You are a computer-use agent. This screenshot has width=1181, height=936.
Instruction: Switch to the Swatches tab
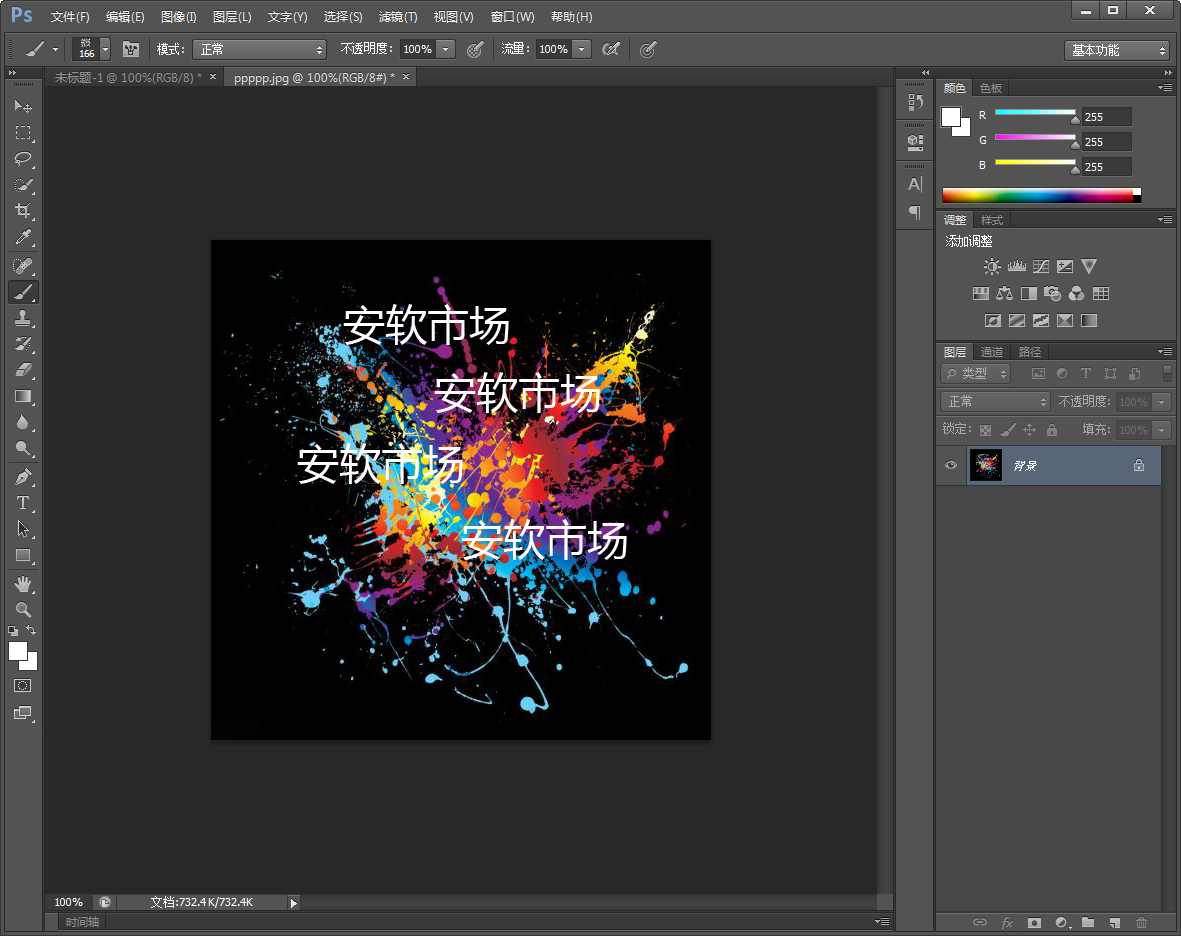[x=991, y=88]
